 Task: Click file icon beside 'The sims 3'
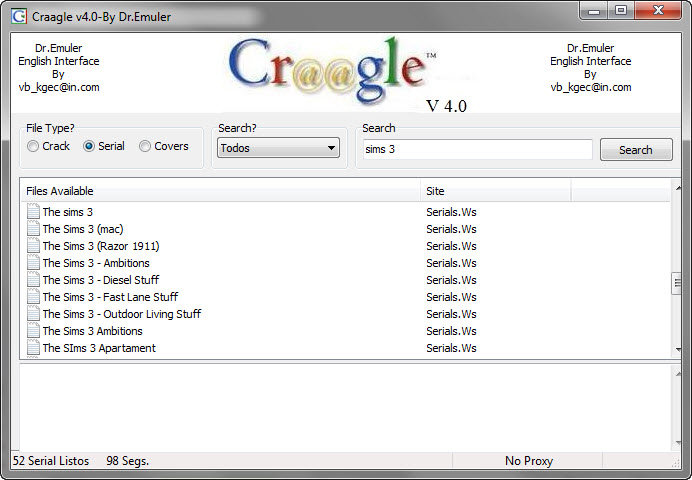coord(33,212)
